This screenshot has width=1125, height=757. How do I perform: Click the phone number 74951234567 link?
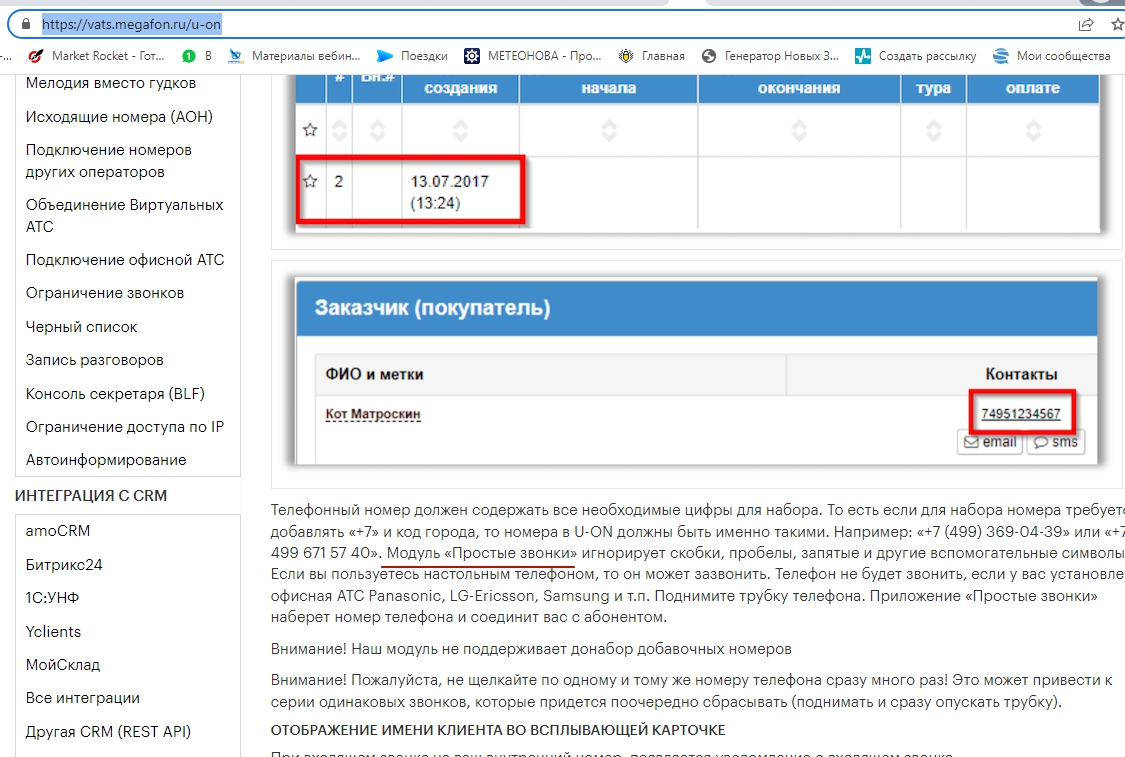point(1020,414)
